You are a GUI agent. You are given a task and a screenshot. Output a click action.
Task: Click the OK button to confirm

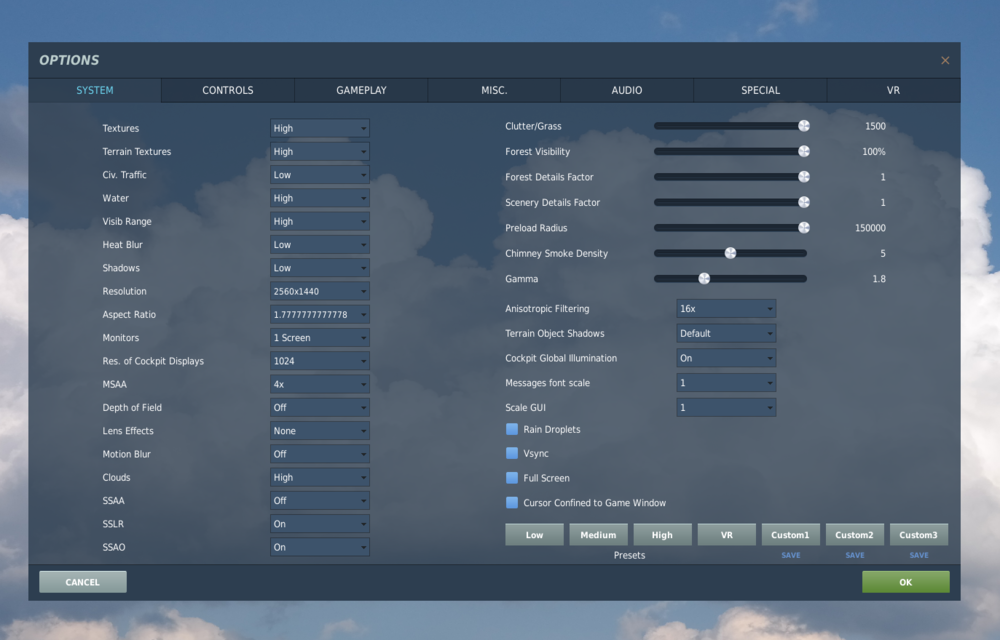coord(905,581)
